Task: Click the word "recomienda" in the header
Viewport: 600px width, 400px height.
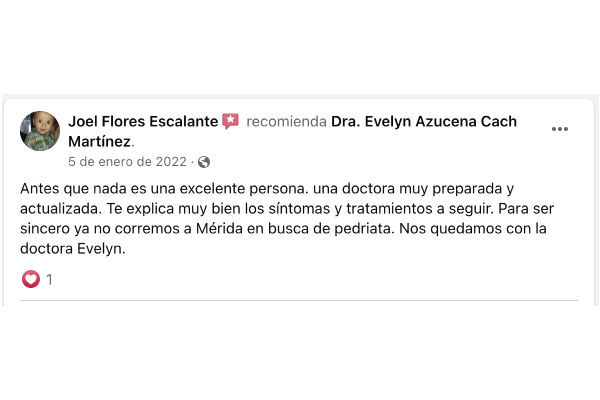Action: tap(287, 121)
